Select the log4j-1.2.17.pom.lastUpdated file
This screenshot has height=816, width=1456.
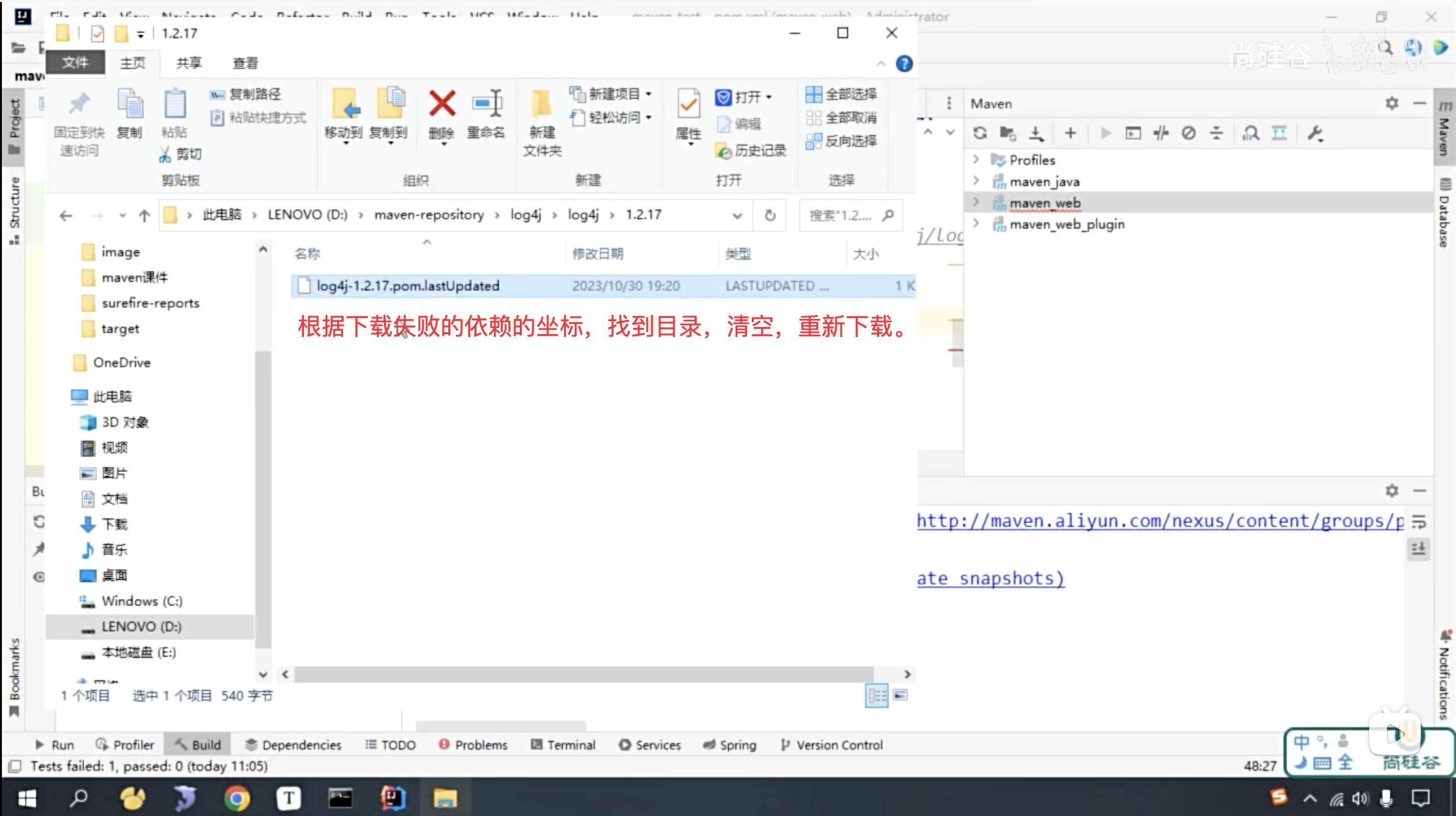pos(407,286)
